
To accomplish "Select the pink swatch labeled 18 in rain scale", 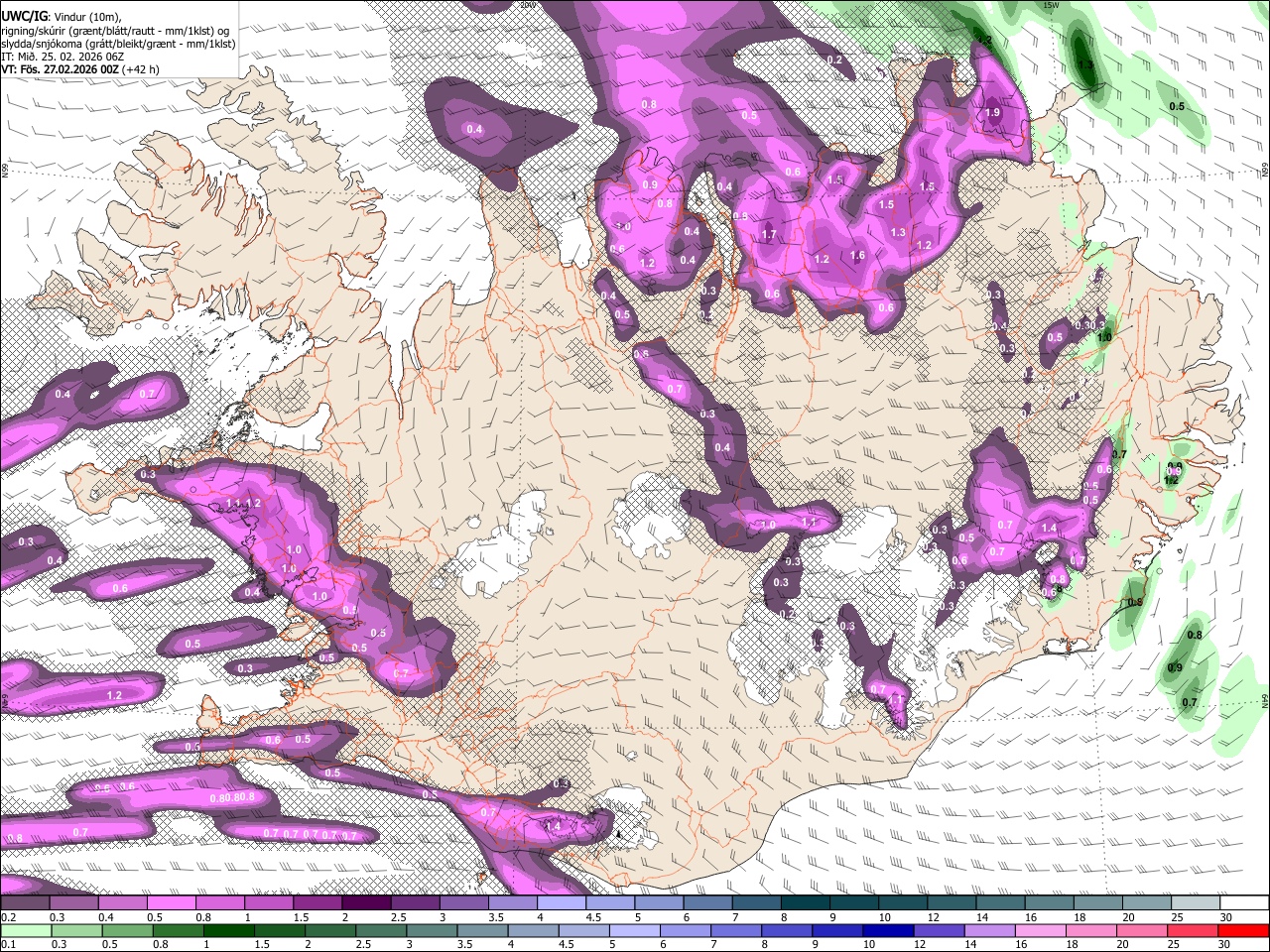I will pos(1090,930).
